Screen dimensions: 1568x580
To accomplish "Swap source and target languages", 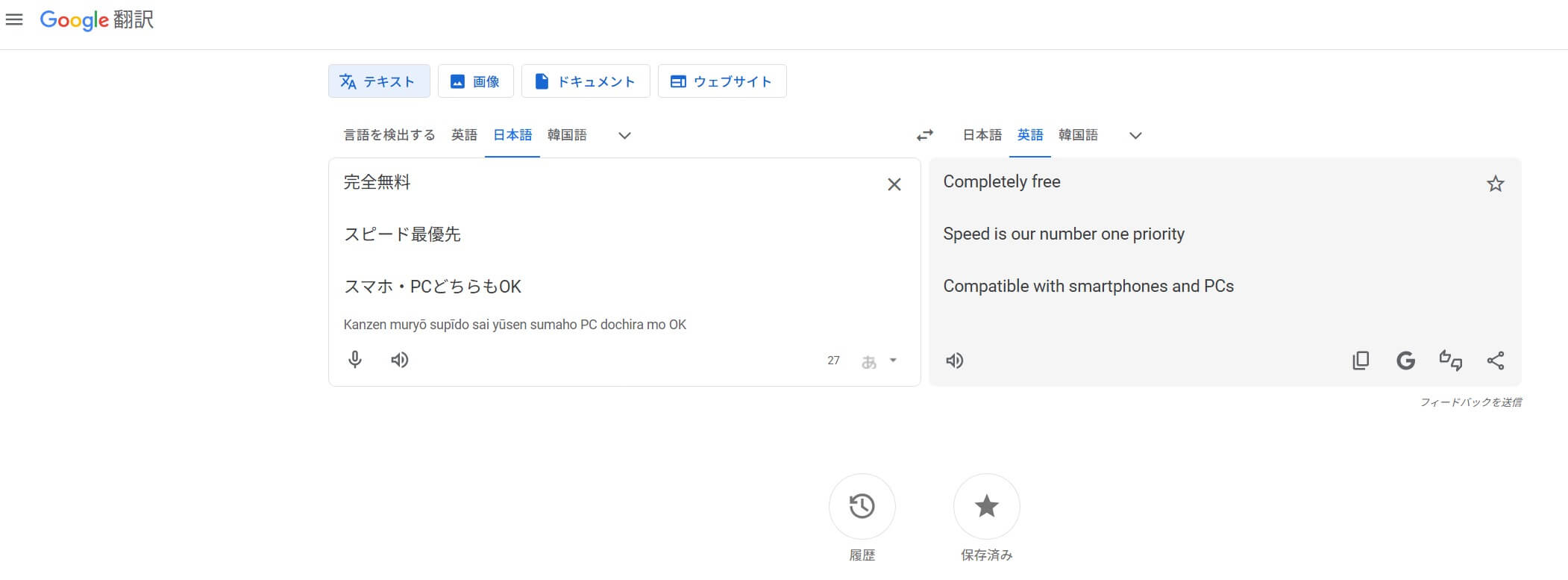I will (925, 135).
